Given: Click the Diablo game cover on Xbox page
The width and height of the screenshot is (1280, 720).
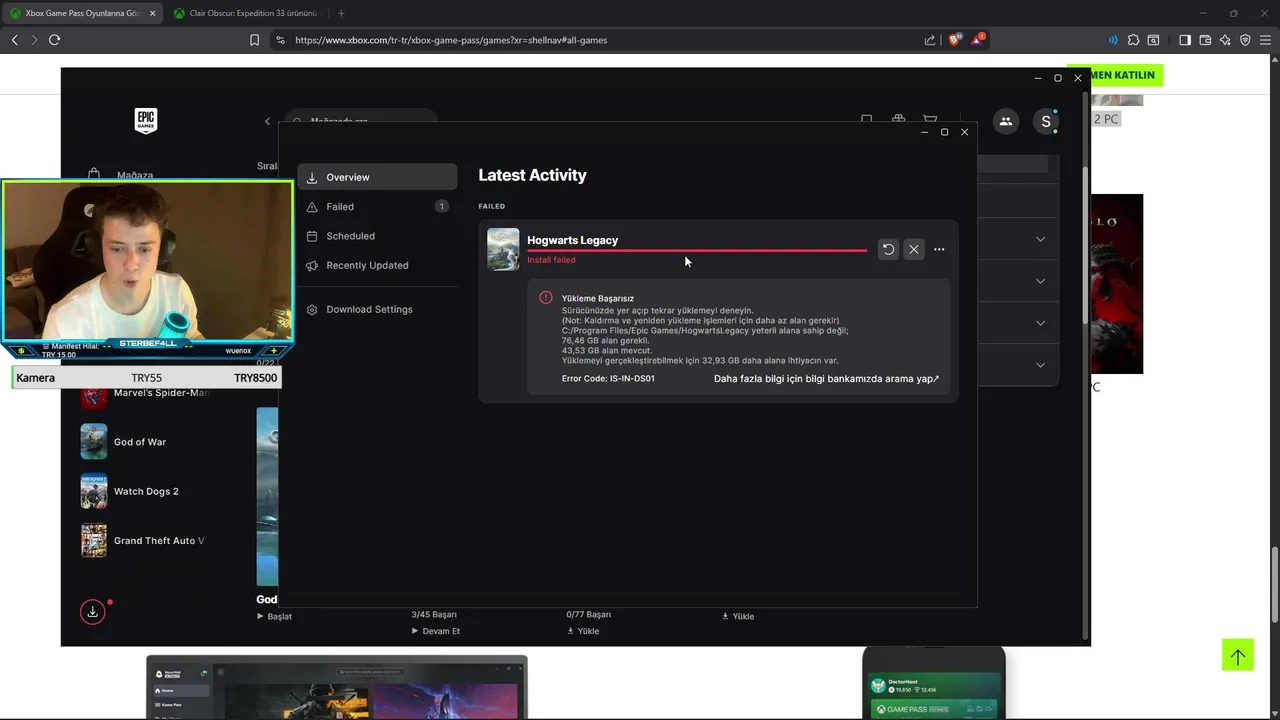Looking at the screenshot, I should 1117,284.
